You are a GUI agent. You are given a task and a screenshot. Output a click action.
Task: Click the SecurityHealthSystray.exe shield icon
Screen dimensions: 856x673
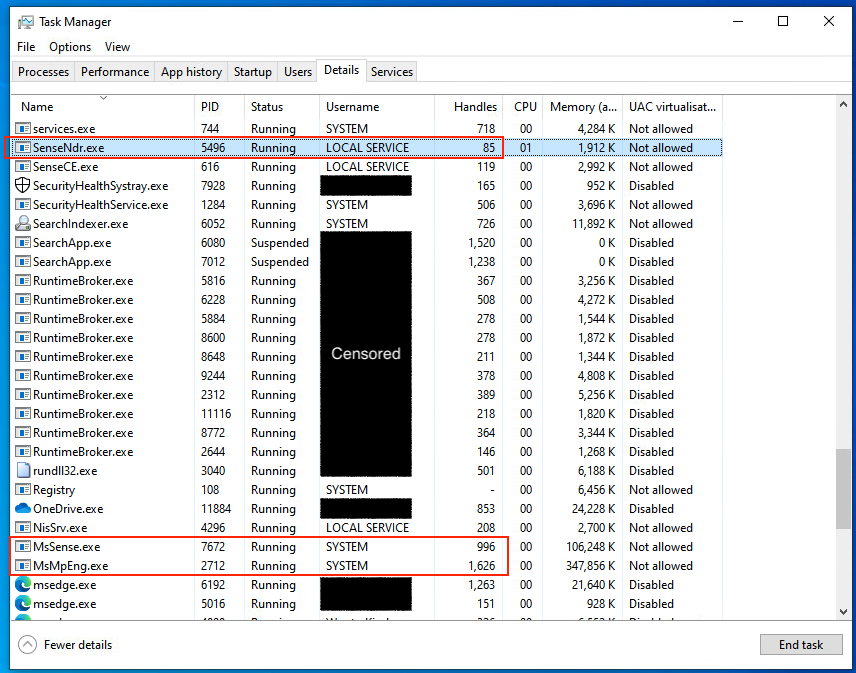point(23,186)
